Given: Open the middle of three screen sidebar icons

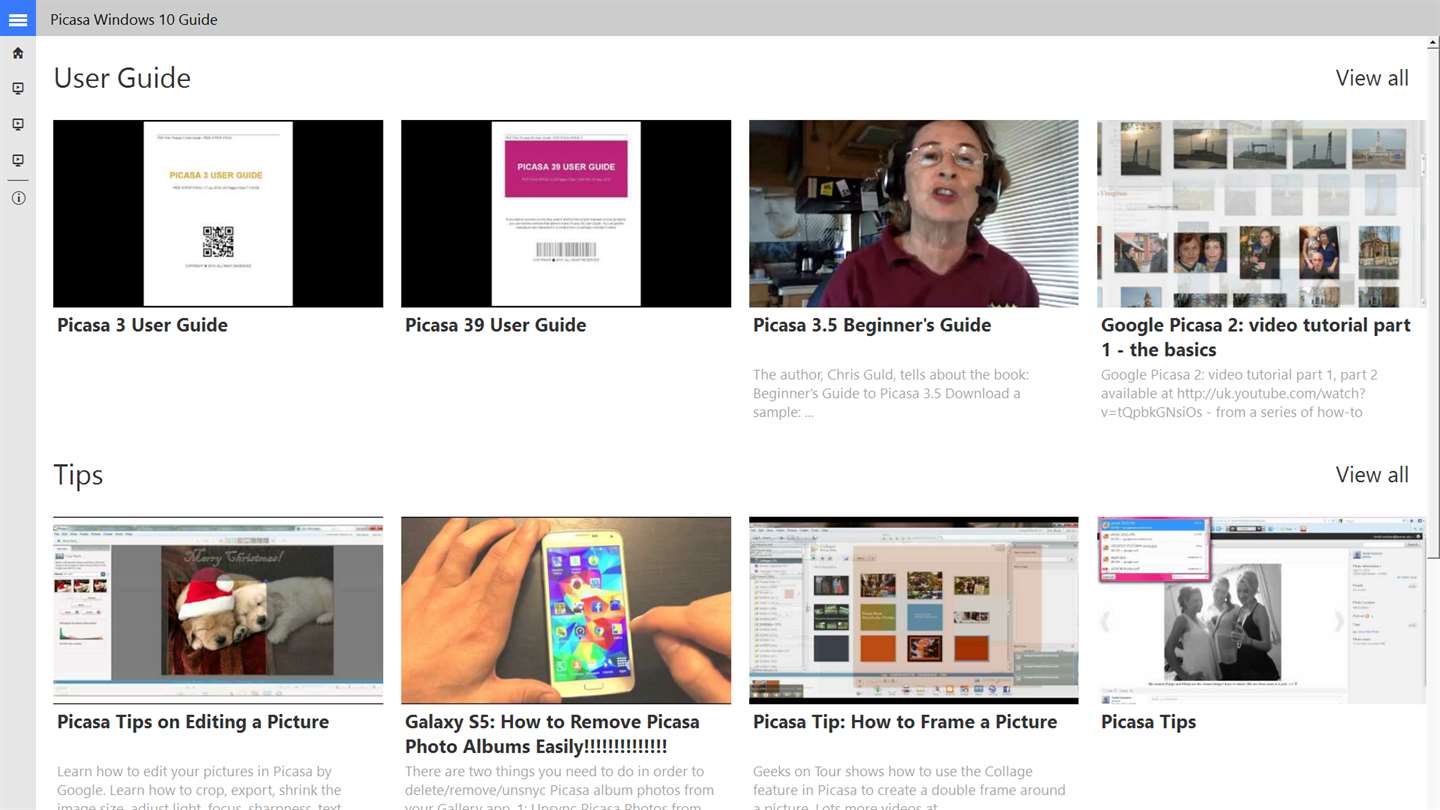Looking at the screenshot, I should 18,125.
